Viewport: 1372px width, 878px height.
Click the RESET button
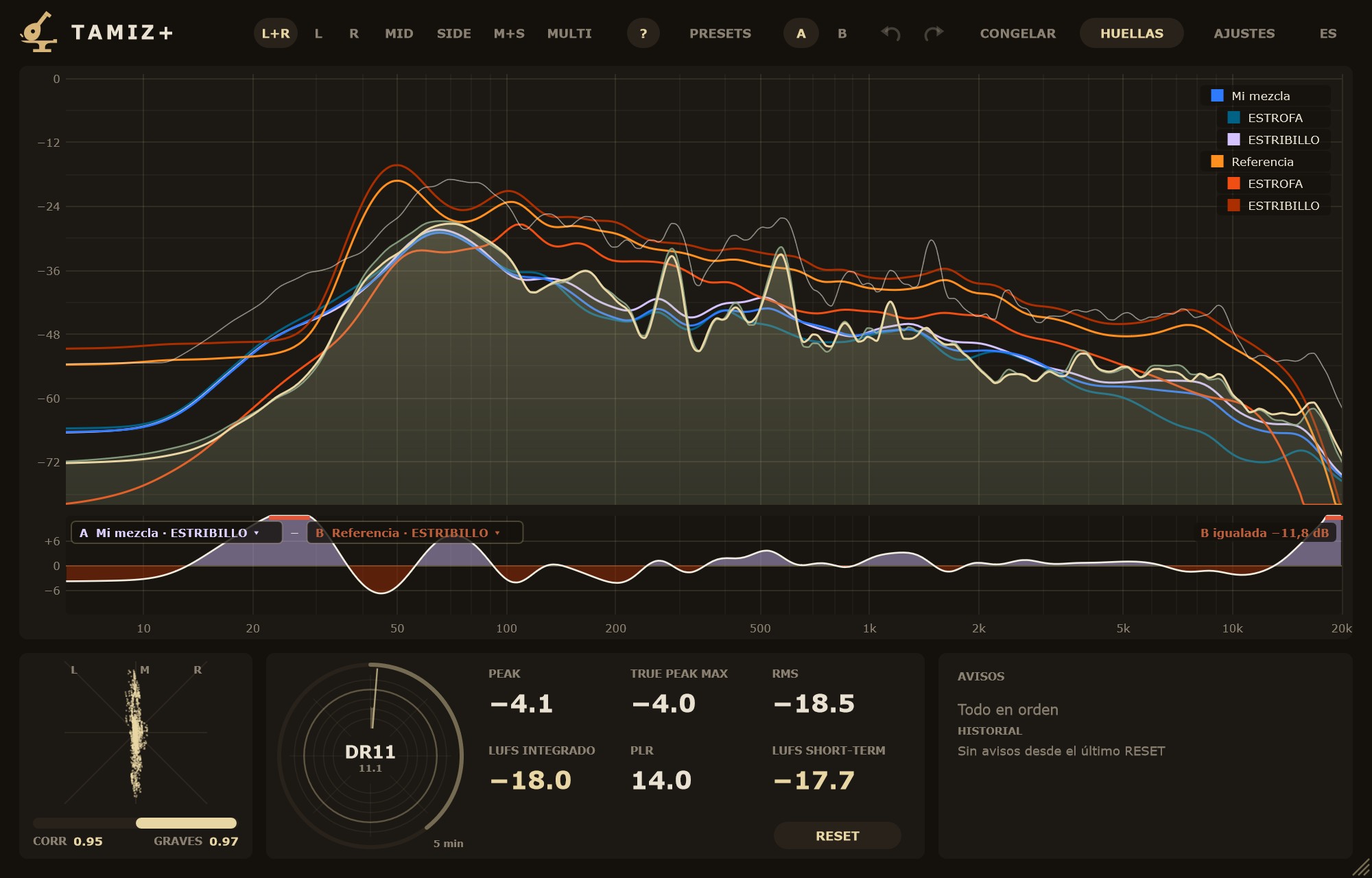click(x=838, y=835)
